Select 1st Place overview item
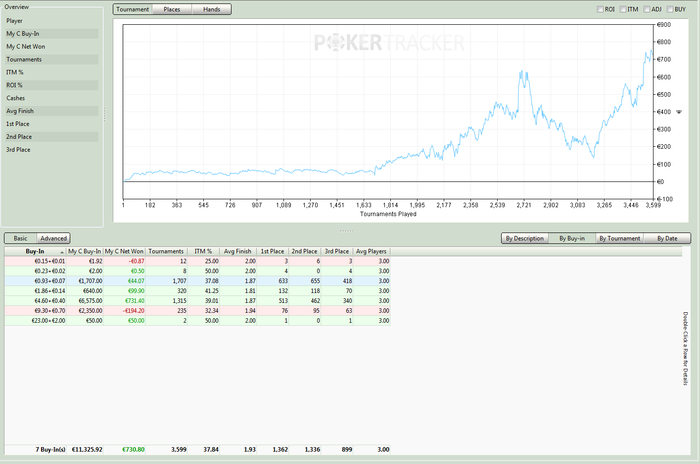The width and height of the screenshot is (700, 464). [x=51, y=124]
